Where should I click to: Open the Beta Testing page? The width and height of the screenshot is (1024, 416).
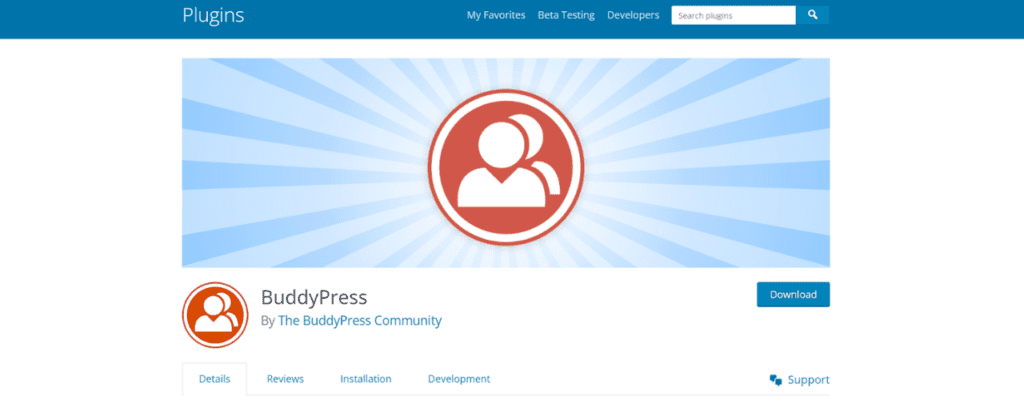566,15
